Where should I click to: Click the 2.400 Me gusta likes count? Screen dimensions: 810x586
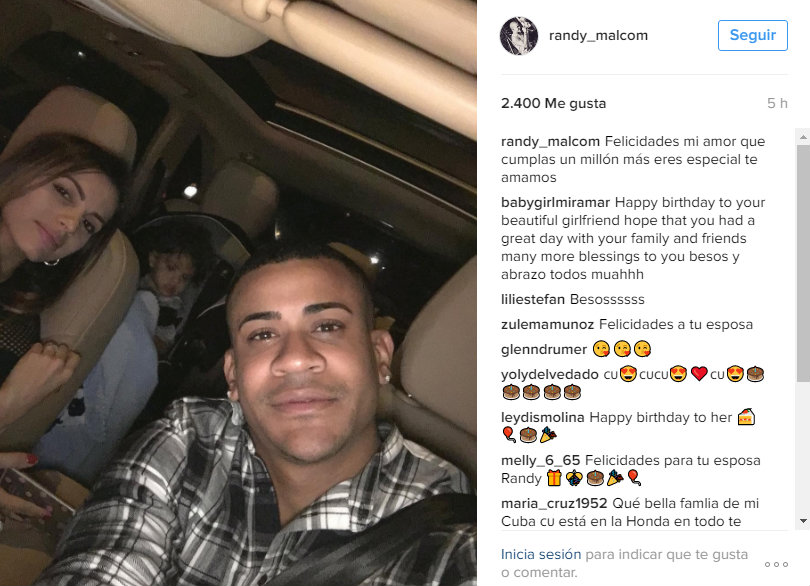pos(553,103)
